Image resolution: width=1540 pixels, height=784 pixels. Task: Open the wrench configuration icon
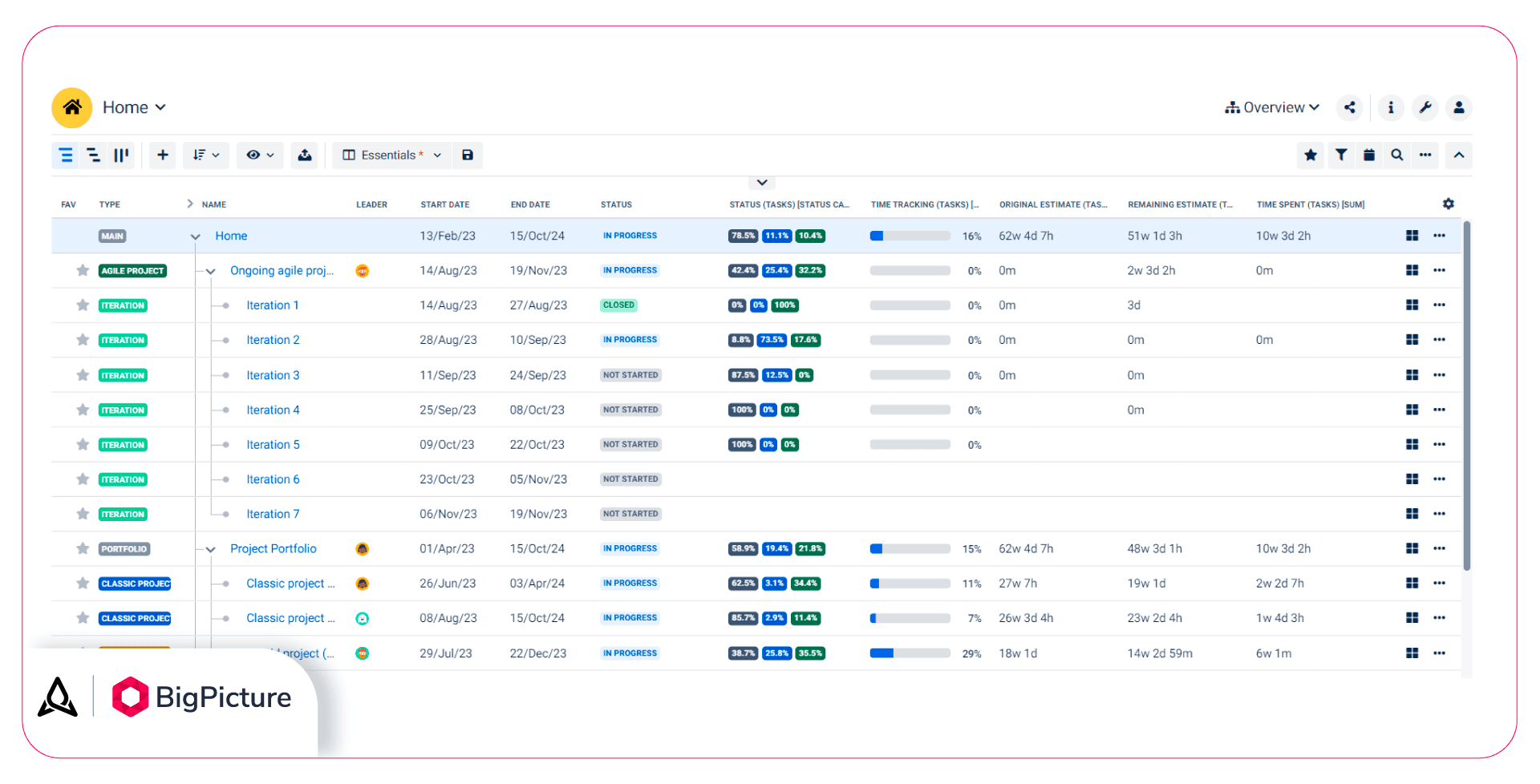1425,107
